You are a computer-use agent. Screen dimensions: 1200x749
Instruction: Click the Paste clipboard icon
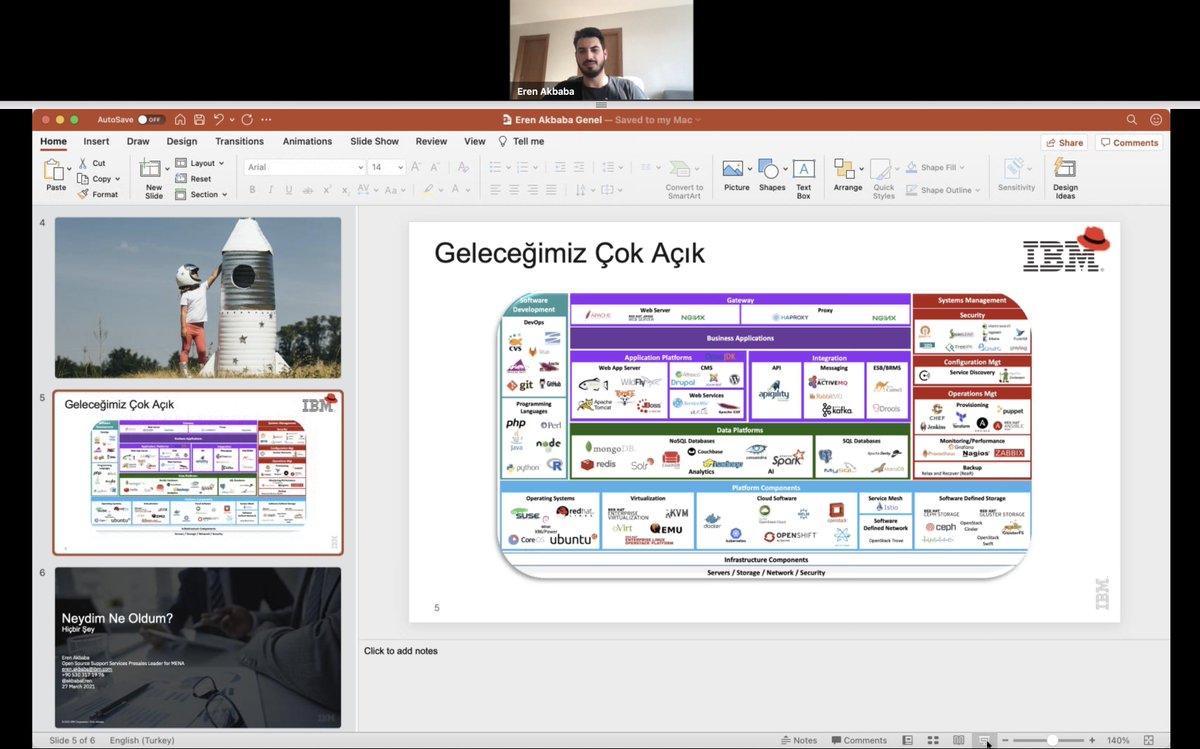(x=55, y=170)
